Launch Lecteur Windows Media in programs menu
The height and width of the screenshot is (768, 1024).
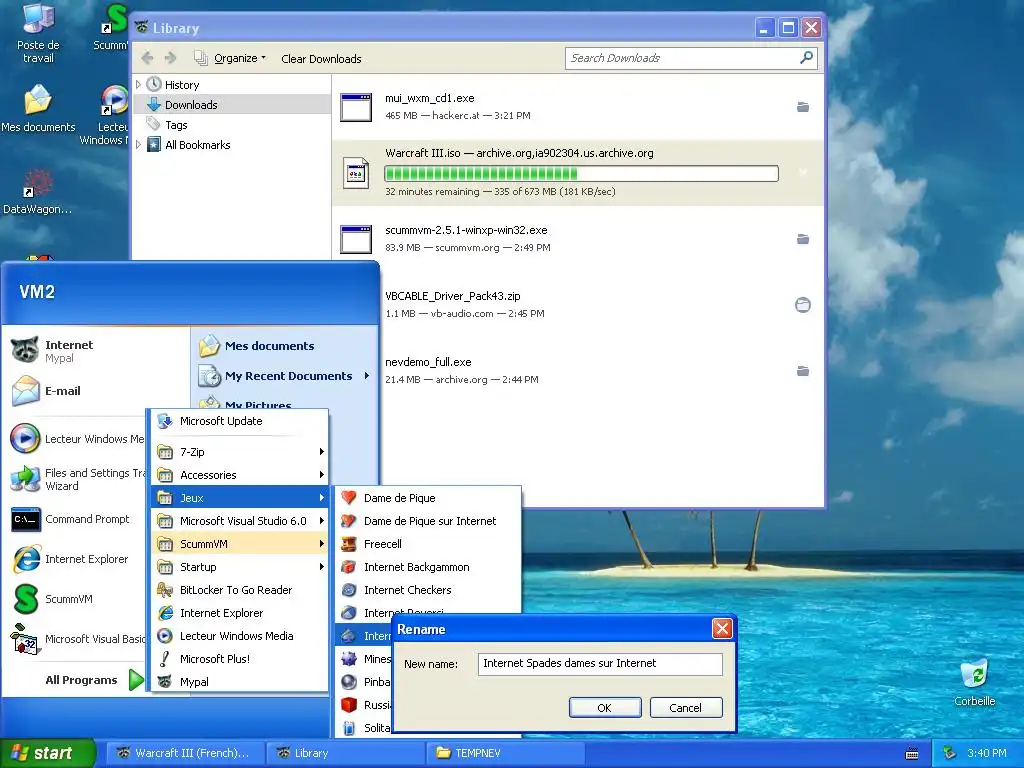coord(239,635)
